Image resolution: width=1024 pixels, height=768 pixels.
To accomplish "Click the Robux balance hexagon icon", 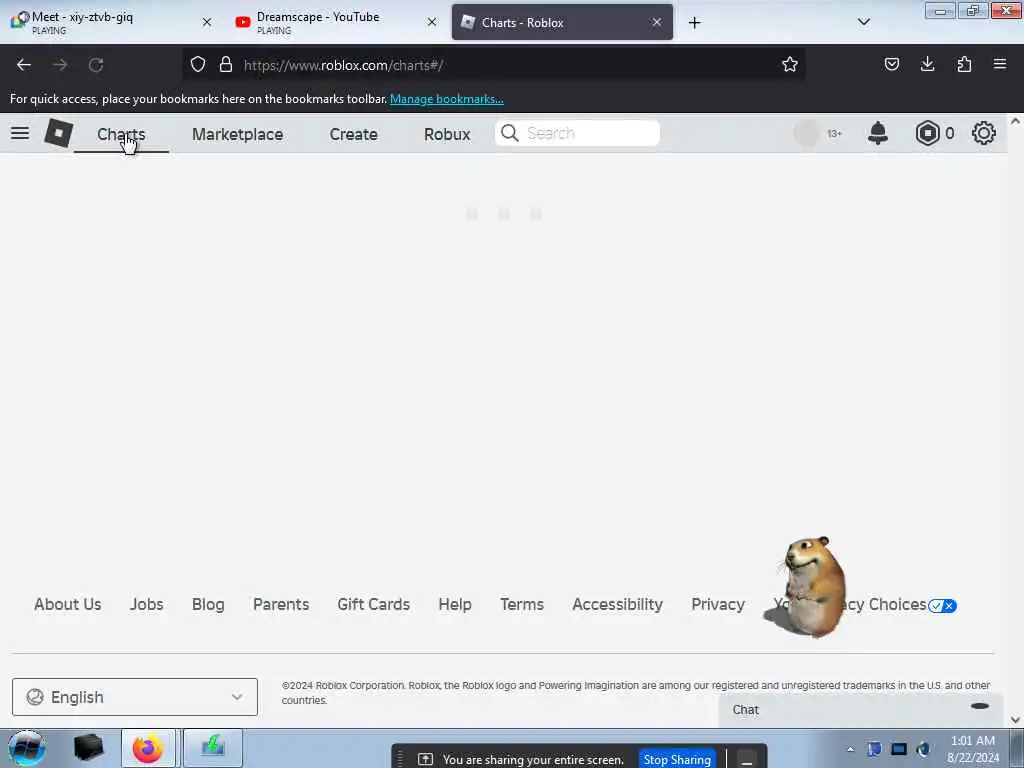I will coord(927,133).
